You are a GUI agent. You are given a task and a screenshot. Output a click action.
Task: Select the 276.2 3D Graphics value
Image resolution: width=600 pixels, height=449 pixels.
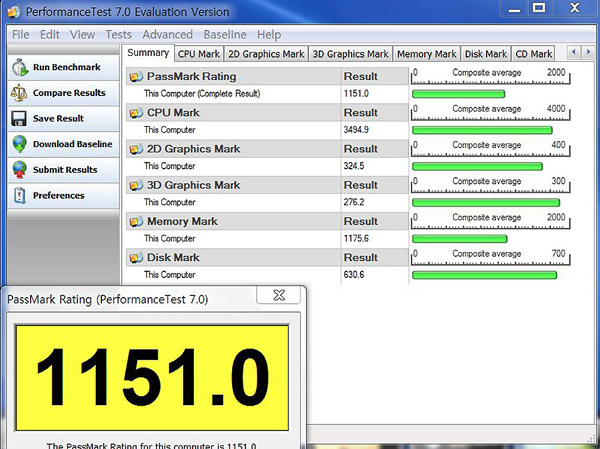(x=354, y=202)
